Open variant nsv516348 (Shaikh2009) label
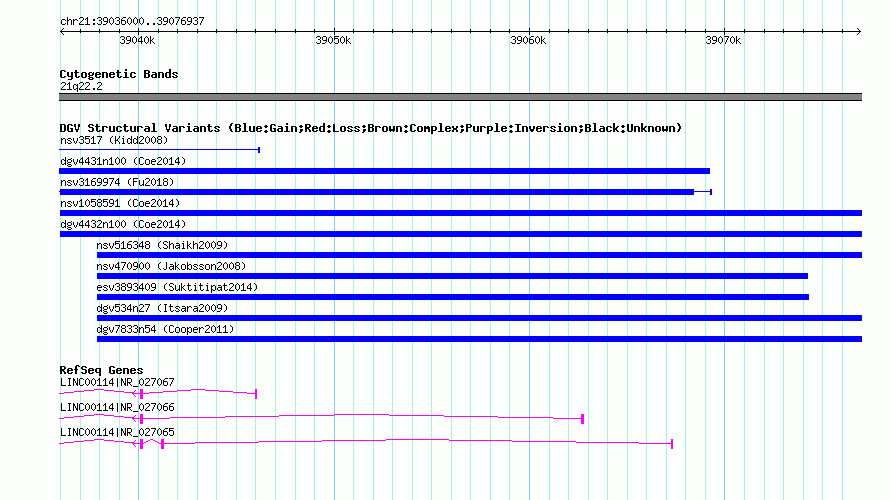 click(162, 245)
